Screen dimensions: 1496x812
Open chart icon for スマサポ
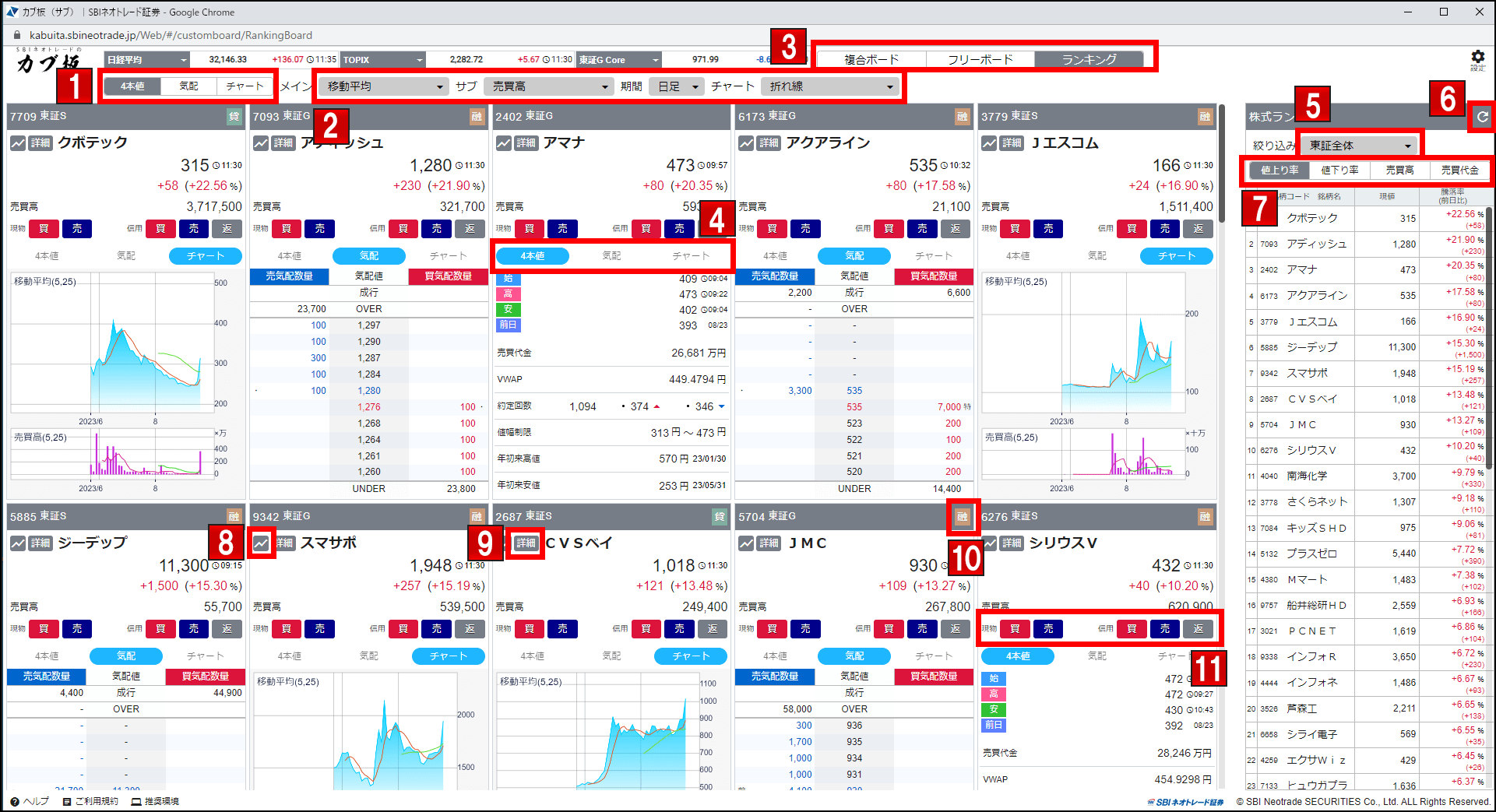261,543
